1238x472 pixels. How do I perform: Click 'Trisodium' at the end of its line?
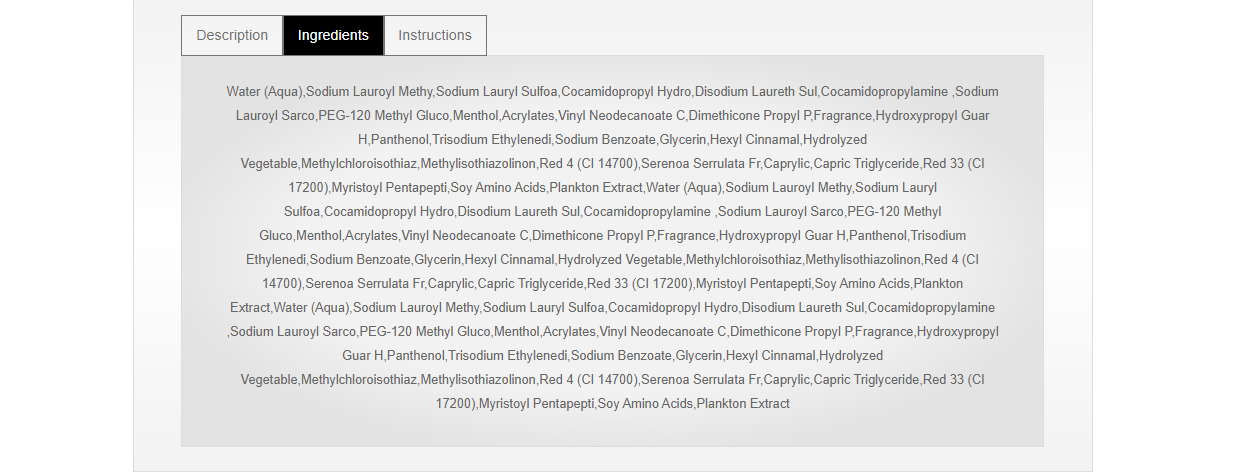pos(938,236)
